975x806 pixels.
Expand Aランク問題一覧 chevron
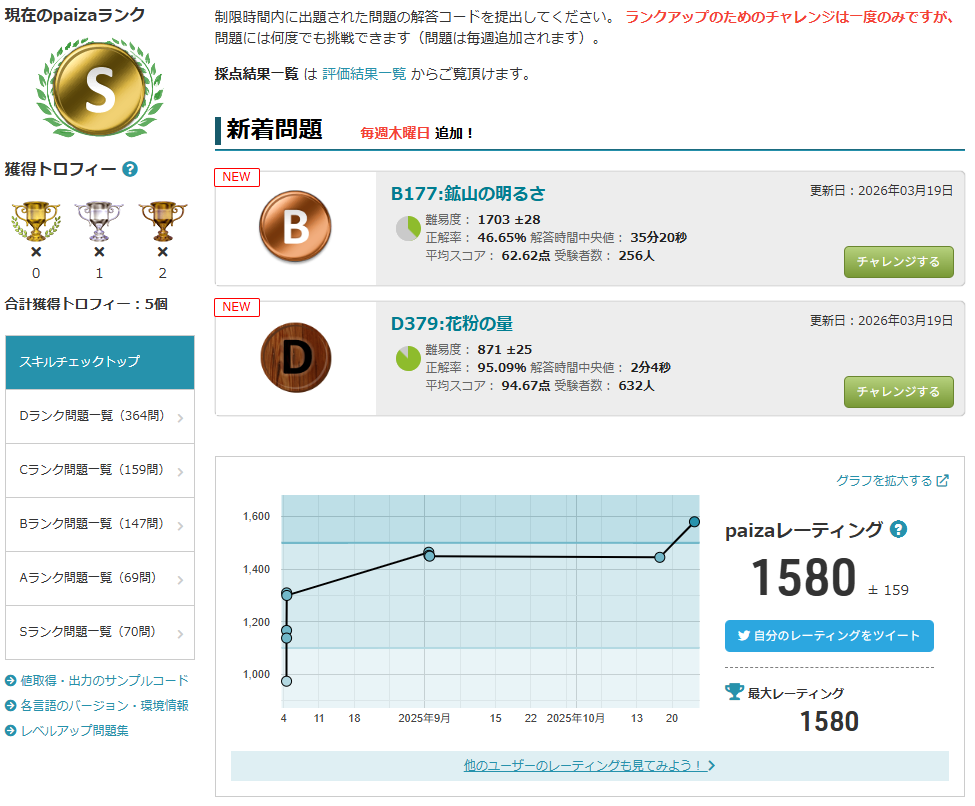tap(180, 580)
